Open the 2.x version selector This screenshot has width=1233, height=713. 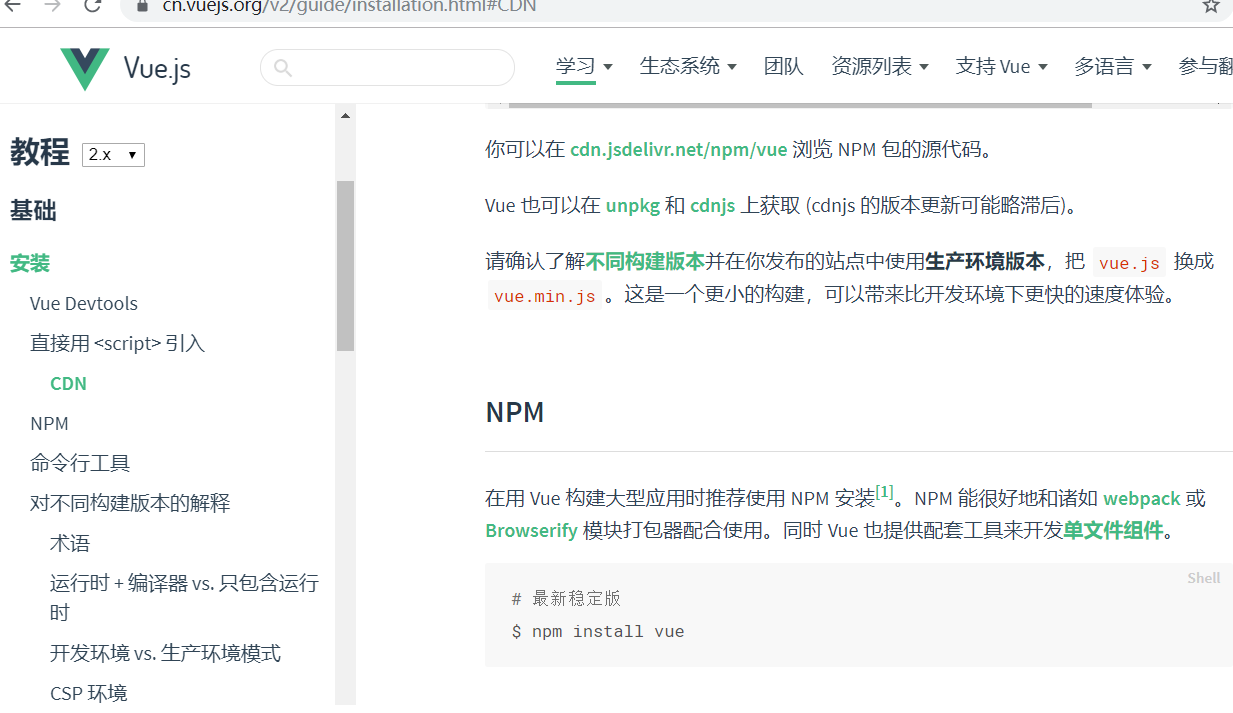coord(112,154)
